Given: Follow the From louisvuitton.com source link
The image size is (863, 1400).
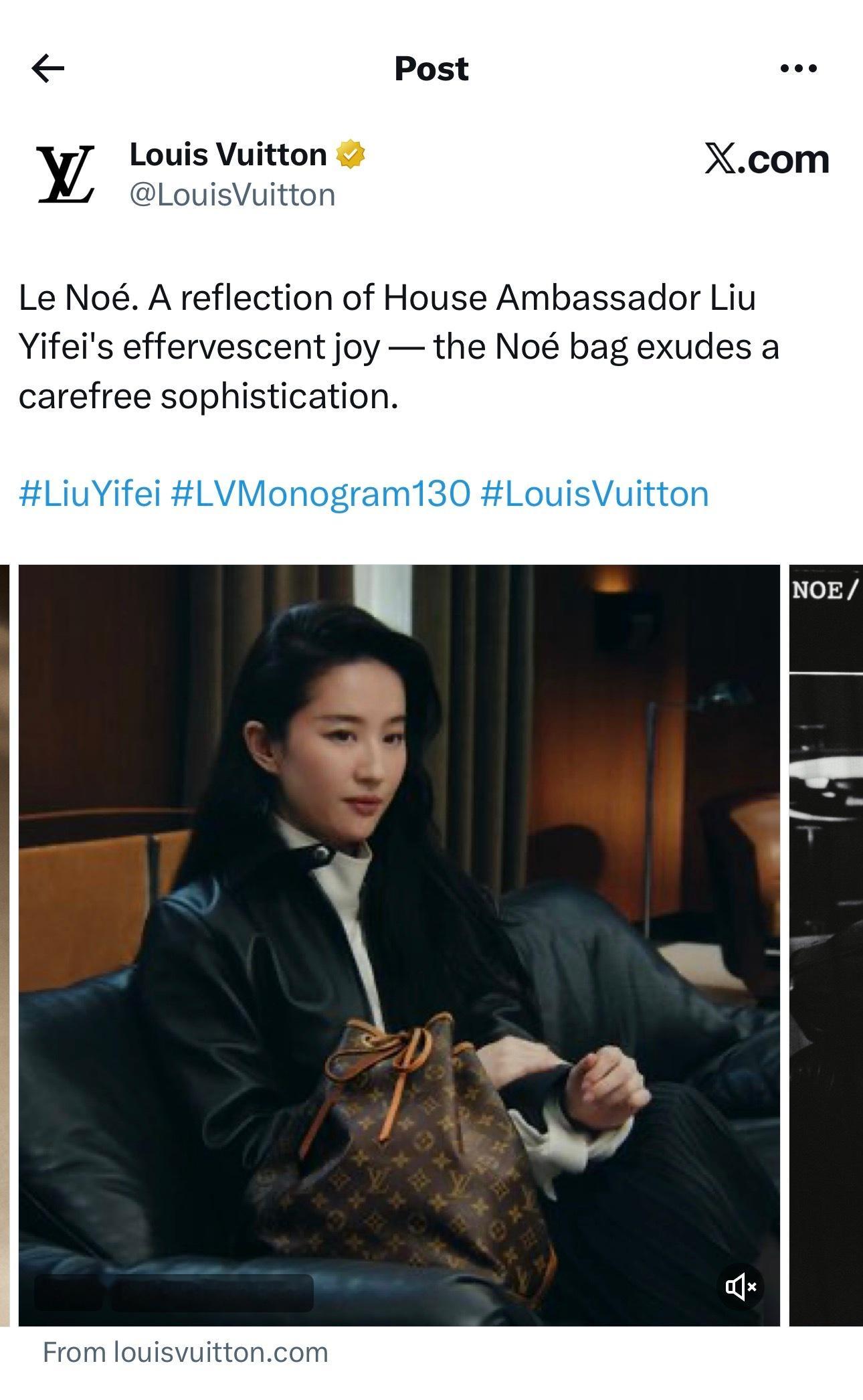Looking at the screenshot, I should click(186, 1352).
